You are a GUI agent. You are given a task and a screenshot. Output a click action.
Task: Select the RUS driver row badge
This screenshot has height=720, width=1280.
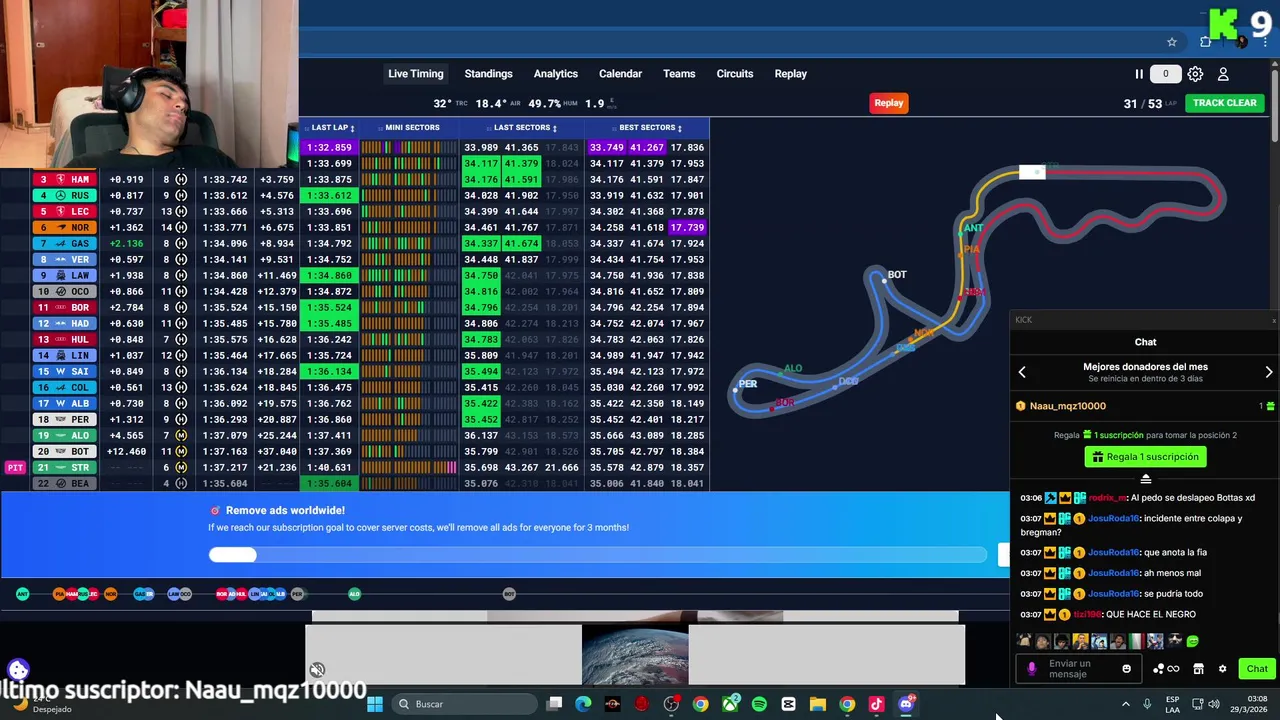point(64,196)
